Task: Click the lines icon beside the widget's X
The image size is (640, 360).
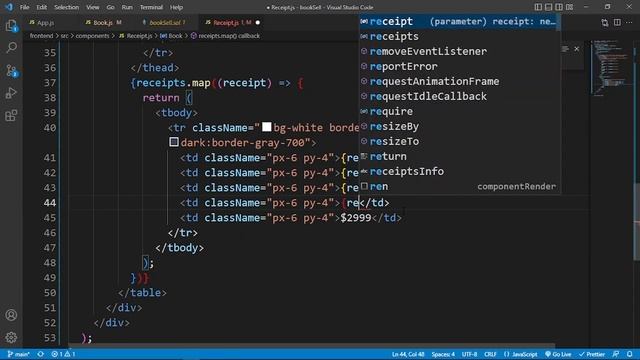Action: (x=565, y=49)
